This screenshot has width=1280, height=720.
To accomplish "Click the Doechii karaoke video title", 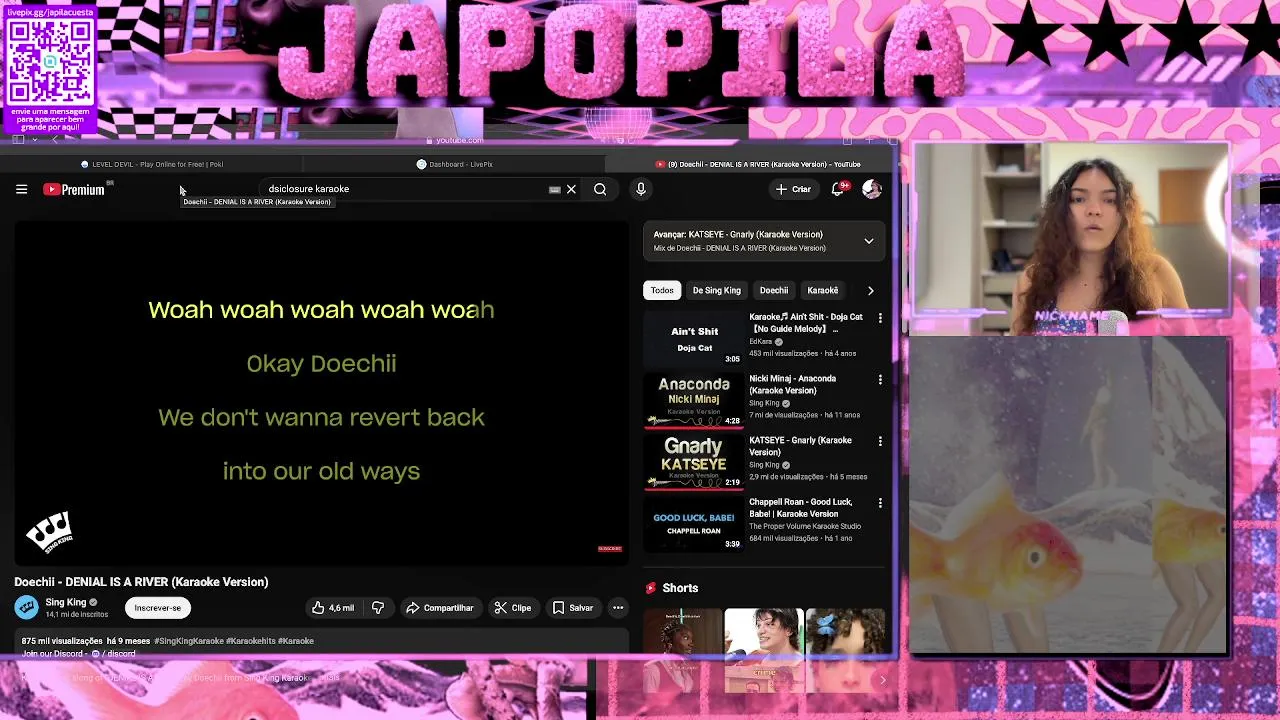I will pos(141,582).
